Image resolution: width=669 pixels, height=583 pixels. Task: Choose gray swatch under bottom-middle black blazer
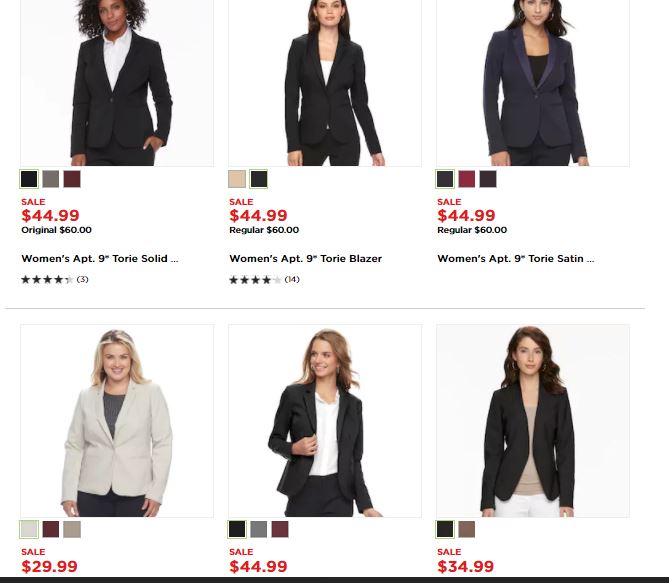coord(258,529)
